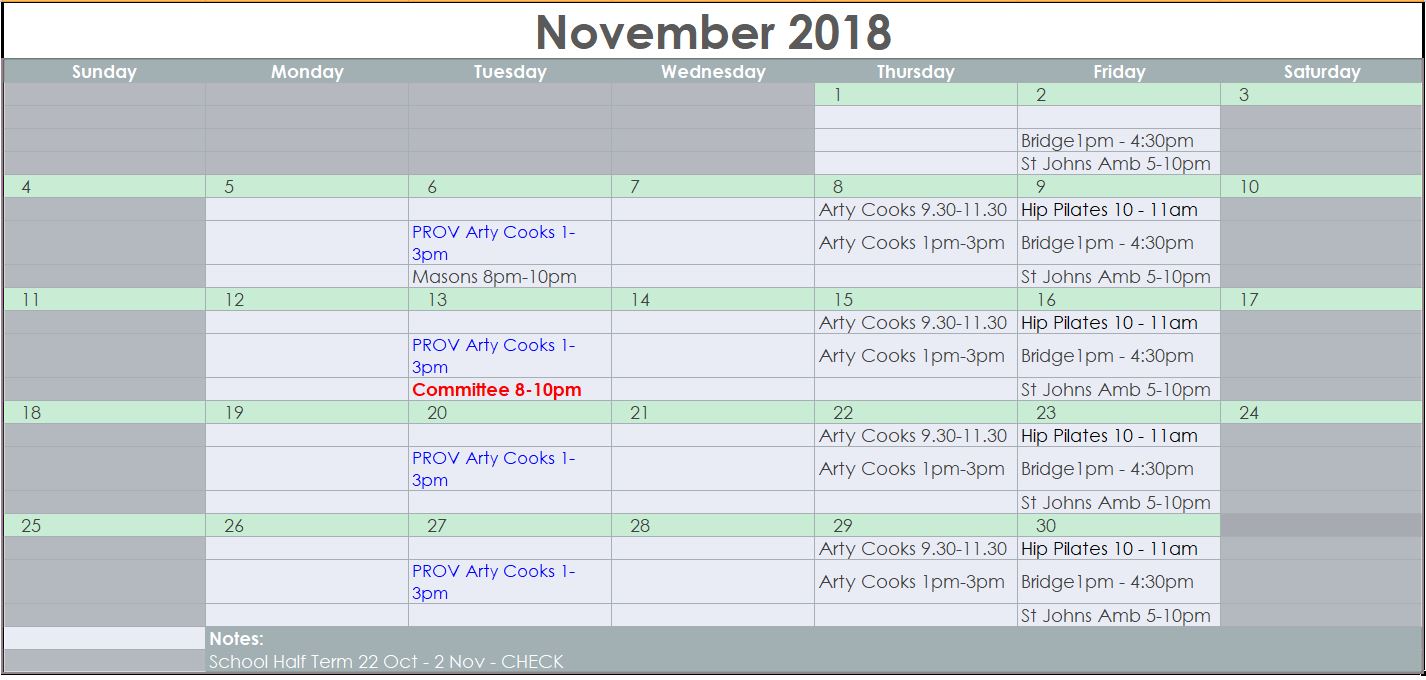Click date cell number 19
This screenshot has width=1426, height=680.
click(x=307, y=413)
